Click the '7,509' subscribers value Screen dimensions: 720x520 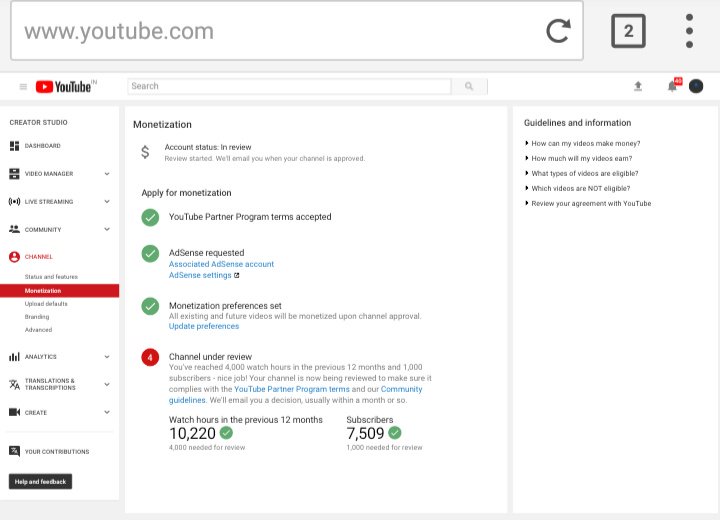(365, 433)
